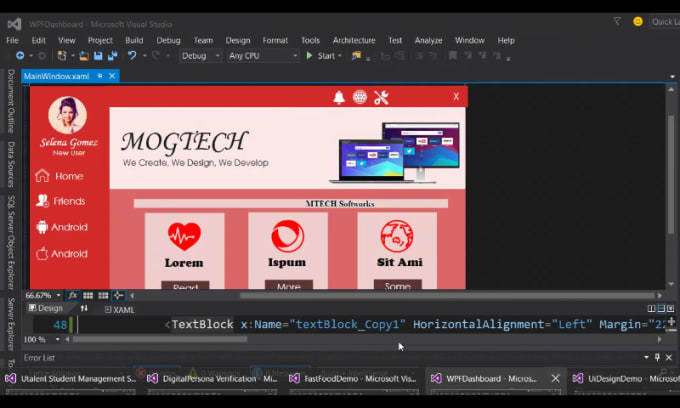Toggle auto hide pin on Error List
Image resolution: width=680 pixels, height=408 pixels.
click(x=657, y=357)
